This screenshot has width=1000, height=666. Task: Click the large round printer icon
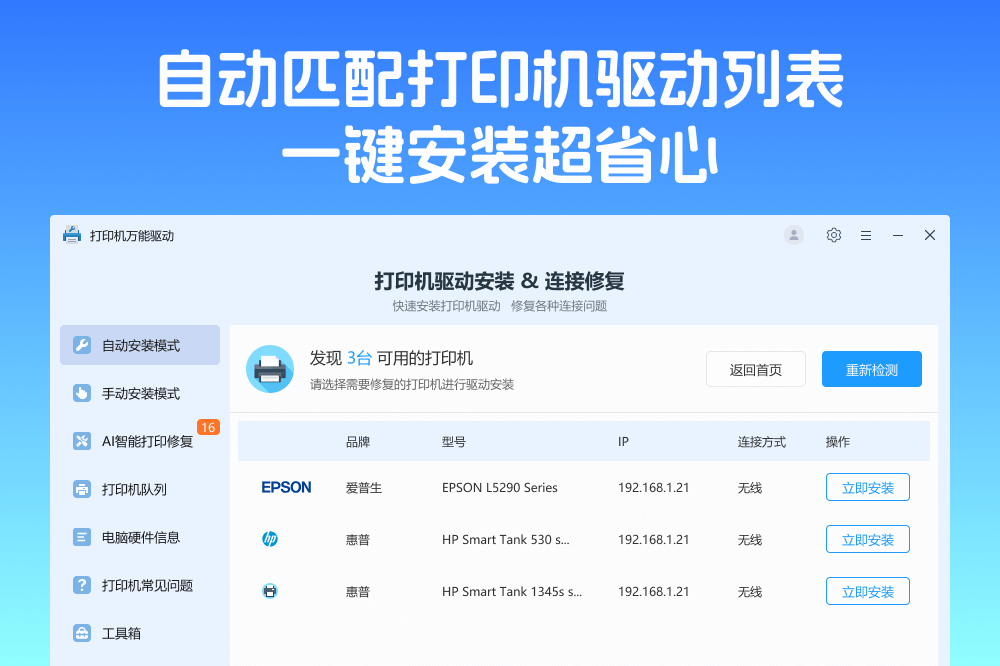[270, 369]
